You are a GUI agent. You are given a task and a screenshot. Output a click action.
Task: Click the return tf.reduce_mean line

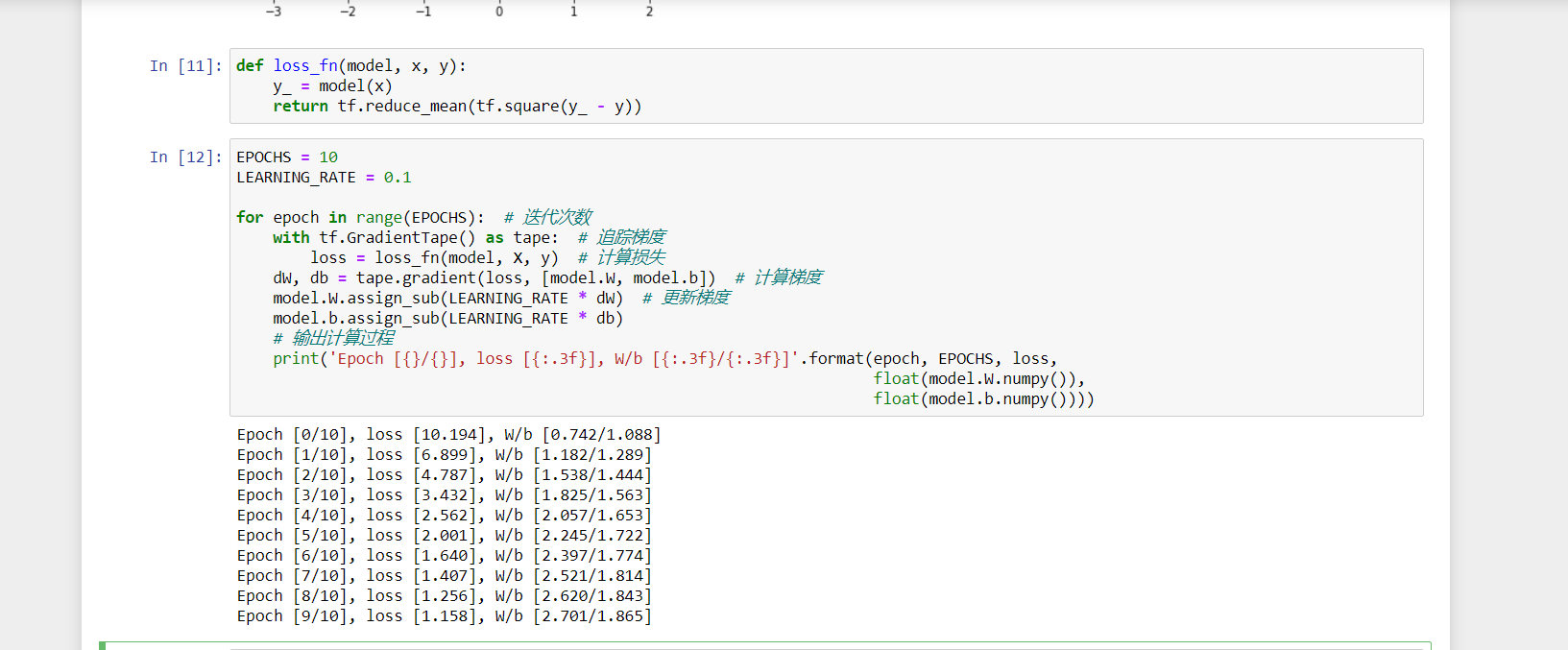pyautogui.click(x=457, y=106)
